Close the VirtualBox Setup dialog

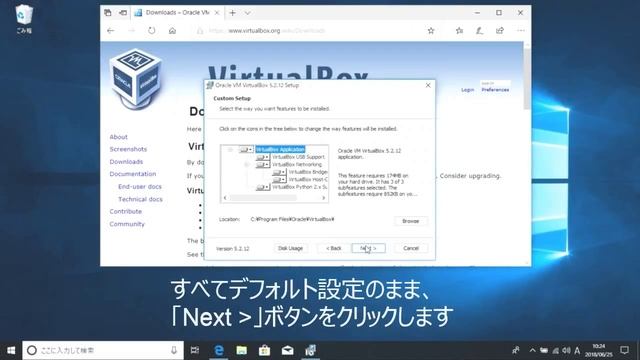click(428, 85)
